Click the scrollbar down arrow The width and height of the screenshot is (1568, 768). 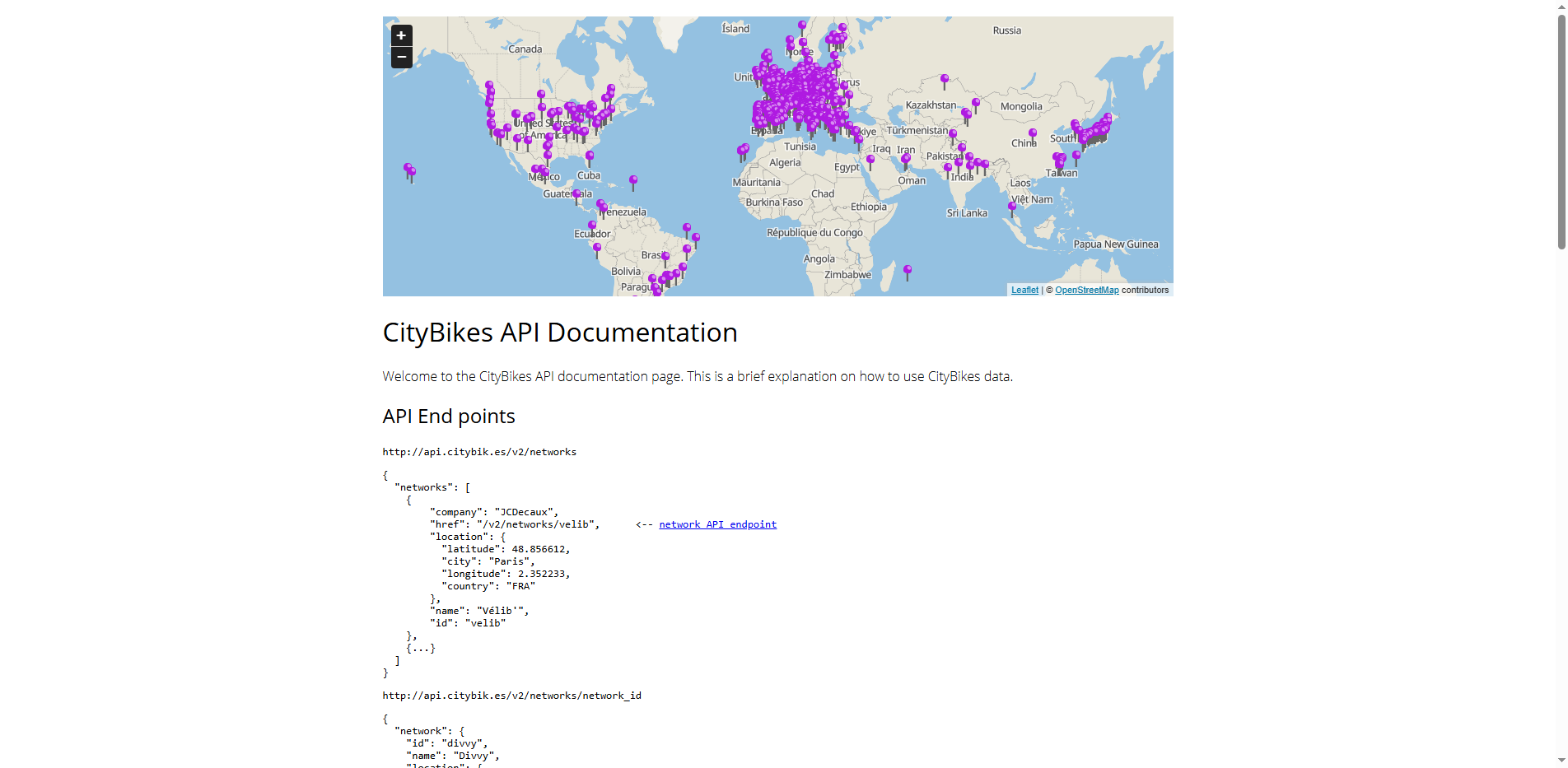(x=1561, y=760)
